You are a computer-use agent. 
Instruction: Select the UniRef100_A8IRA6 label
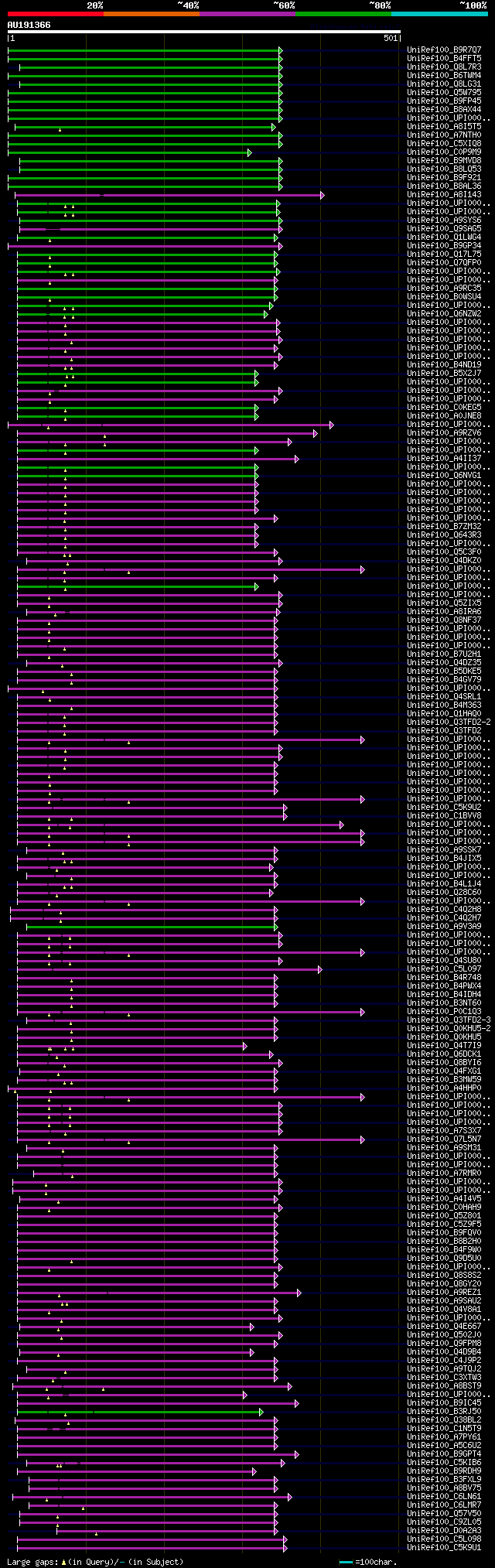pyautogui.click(x=444, y=612)
